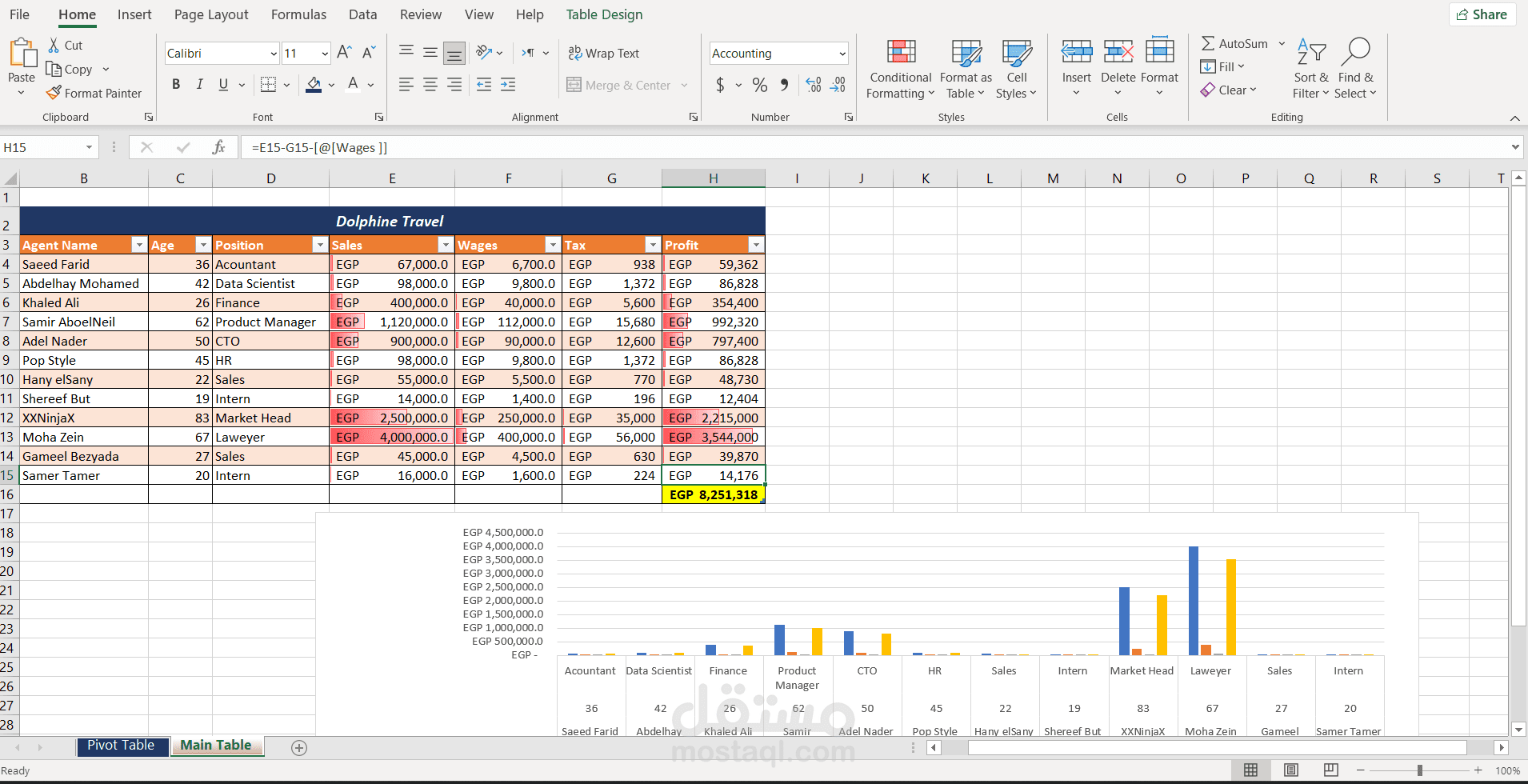1528x784 pixels.
Task: Select the total profit cell EGP 8,251,318
Action: (714, 494)
